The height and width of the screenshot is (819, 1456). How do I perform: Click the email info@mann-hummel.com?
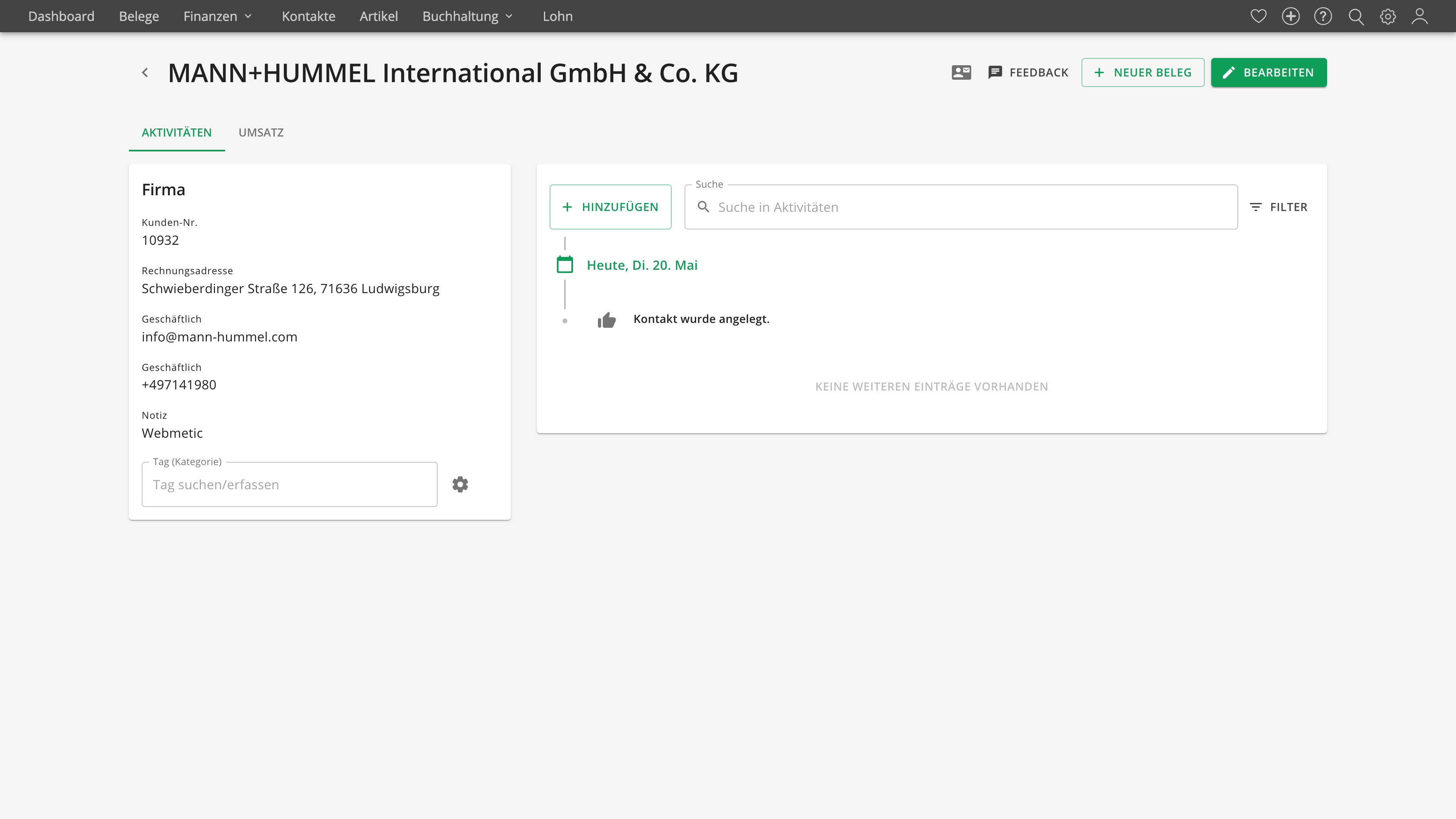coord(219,337)
